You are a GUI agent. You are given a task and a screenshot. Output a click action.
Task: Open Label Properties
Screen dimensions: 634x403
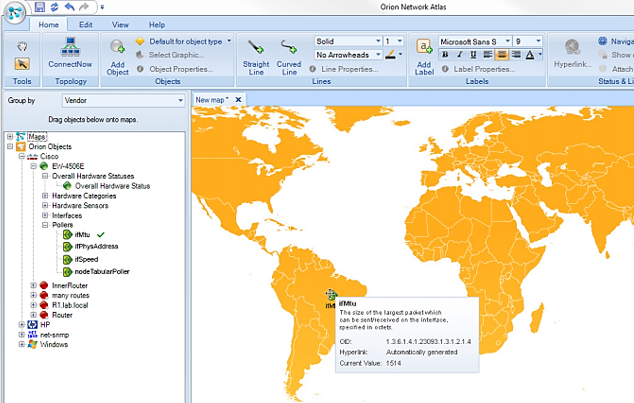coord(478,69)
